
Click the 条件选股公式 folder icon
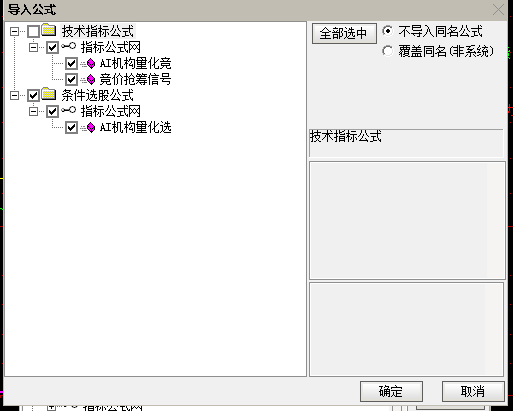click(x=49, y=94)
